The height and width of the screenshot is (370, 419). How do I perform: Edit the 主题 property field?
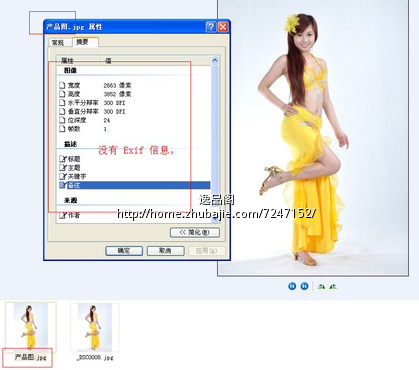coord(133,168)
